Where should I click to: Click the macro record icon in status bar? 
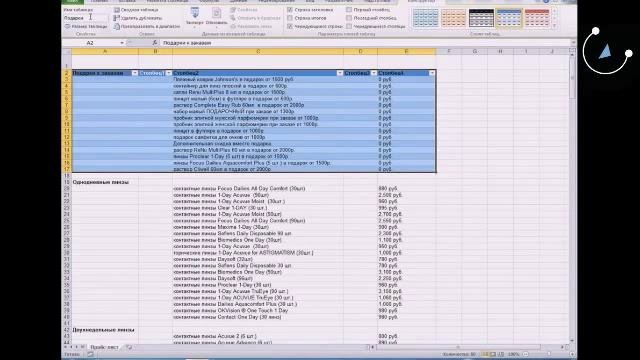click(91, 354)
